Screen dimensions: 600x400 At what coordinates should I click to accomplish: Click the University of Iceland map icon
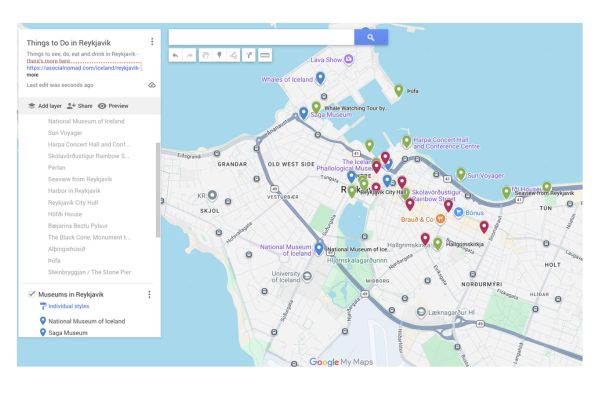click(x=307, y=276)
